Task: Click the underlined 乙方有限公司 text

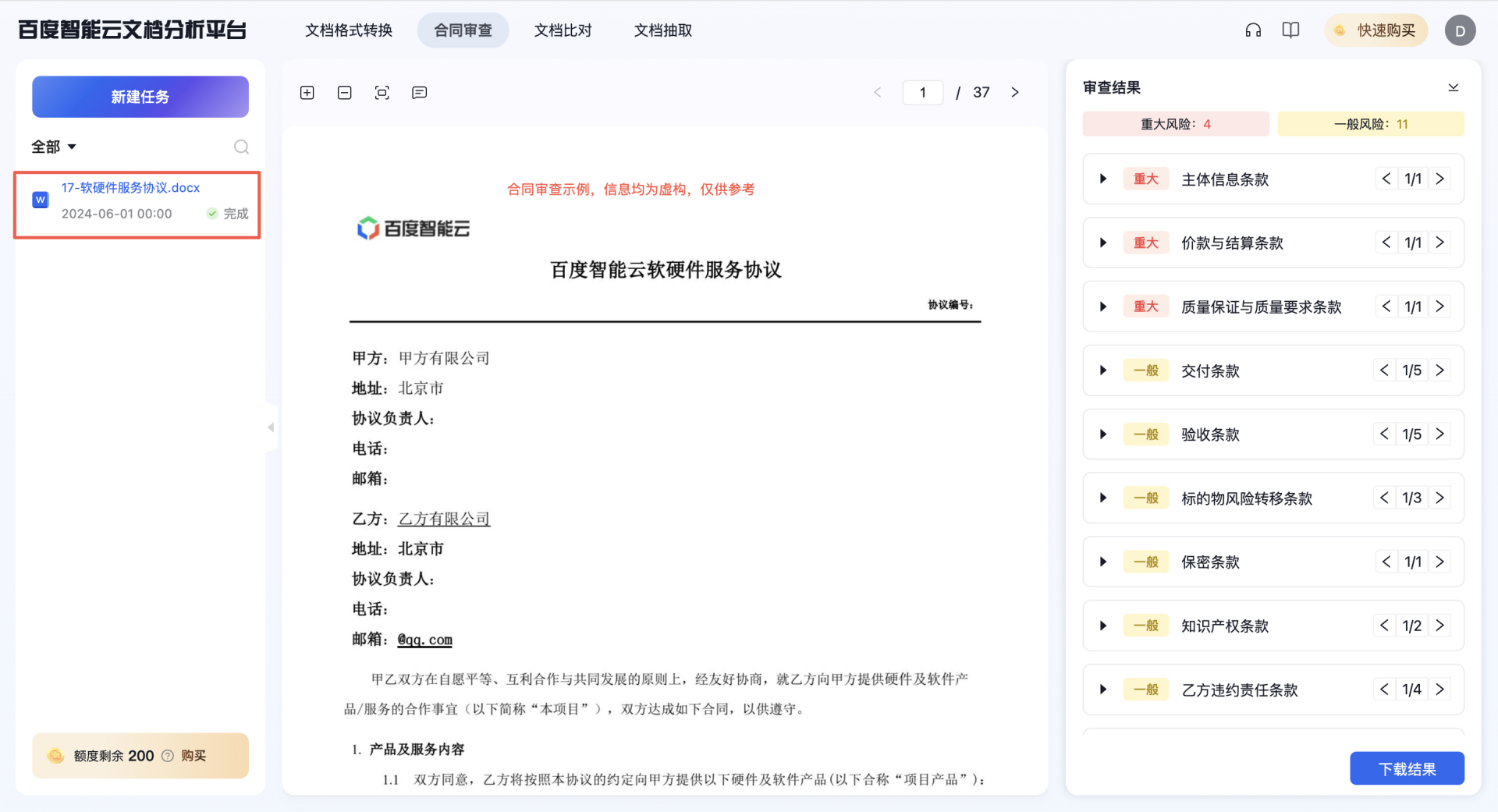Action: click(444, 519)
